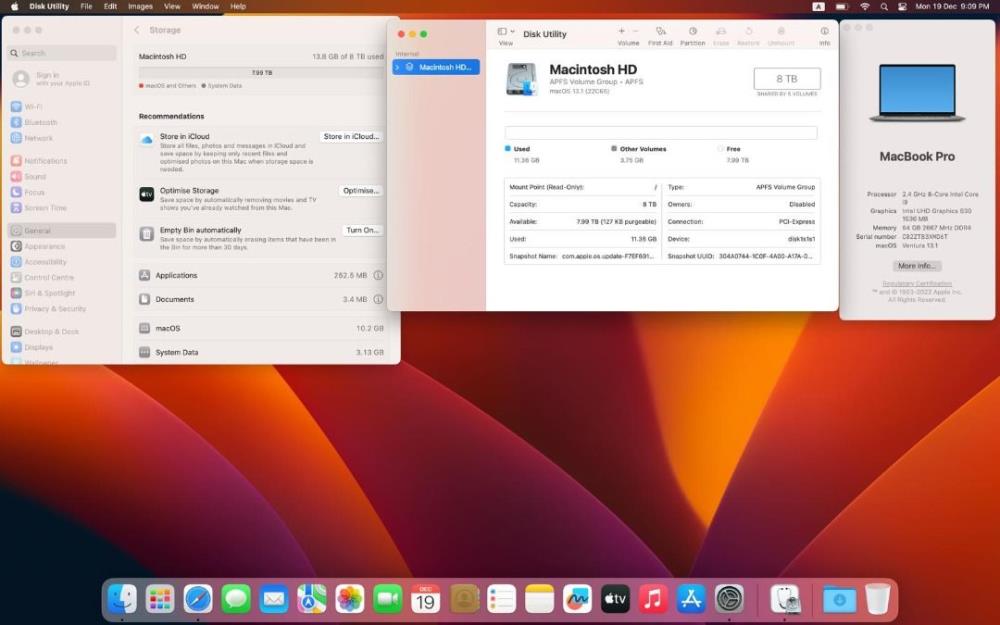Open the Help menu
Image resolution: width=1000 pixels, height=625 pixels.
pos(238,6)
